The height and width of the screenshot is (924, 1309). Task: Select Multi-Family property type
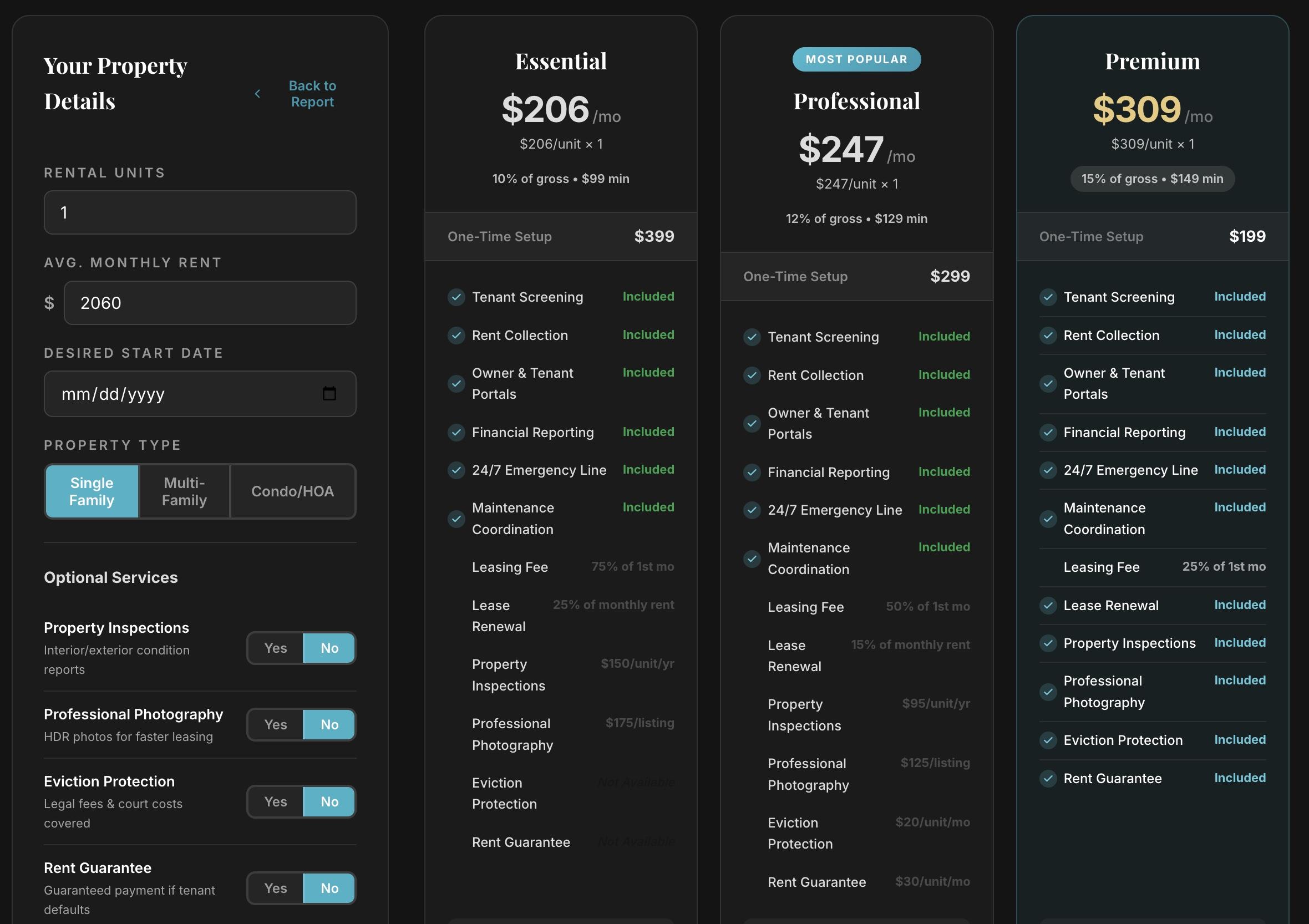(x=184, y=491)
